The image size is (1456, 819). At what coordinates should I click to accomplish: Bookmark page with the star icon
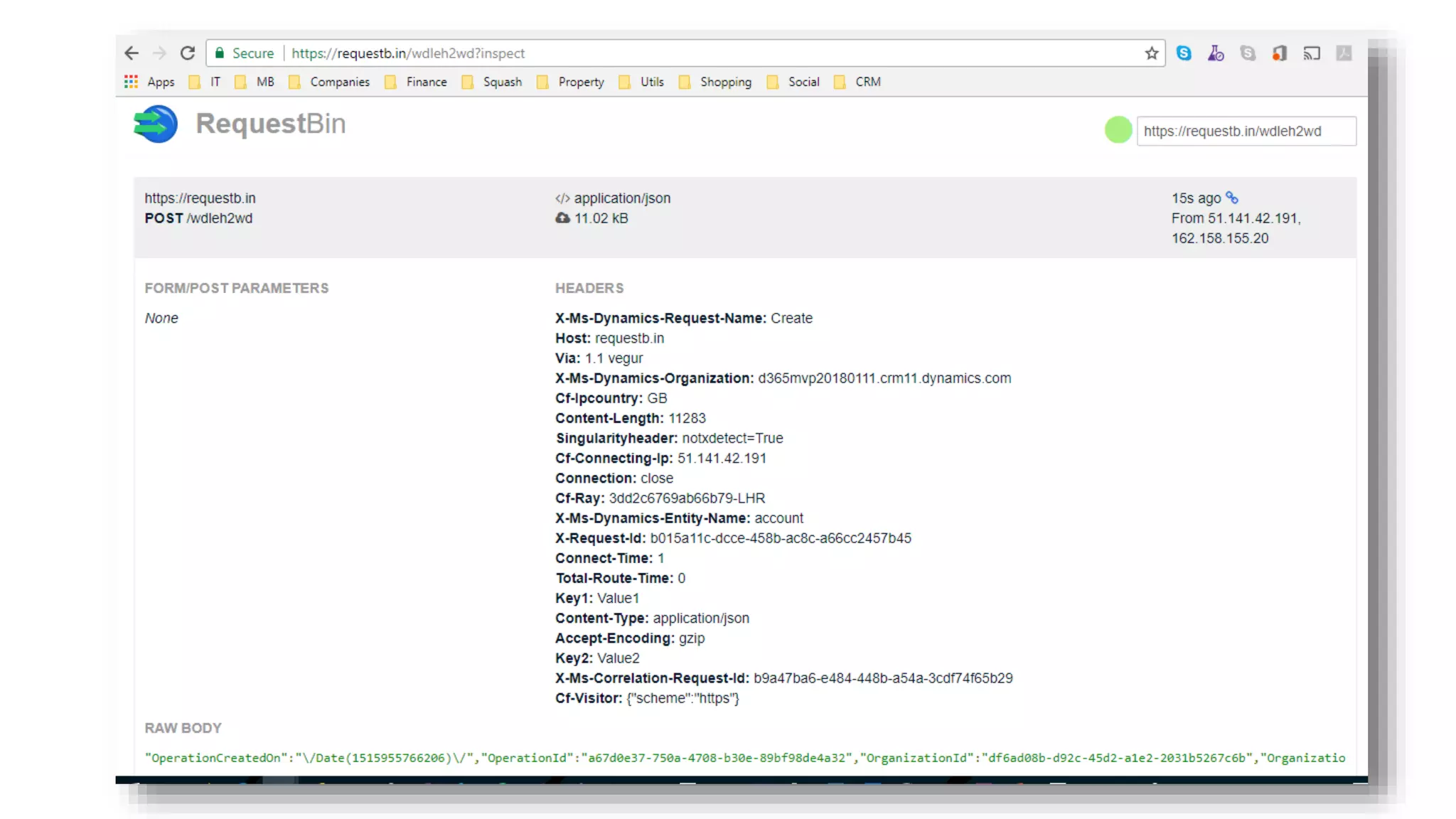click(1152, 53)
